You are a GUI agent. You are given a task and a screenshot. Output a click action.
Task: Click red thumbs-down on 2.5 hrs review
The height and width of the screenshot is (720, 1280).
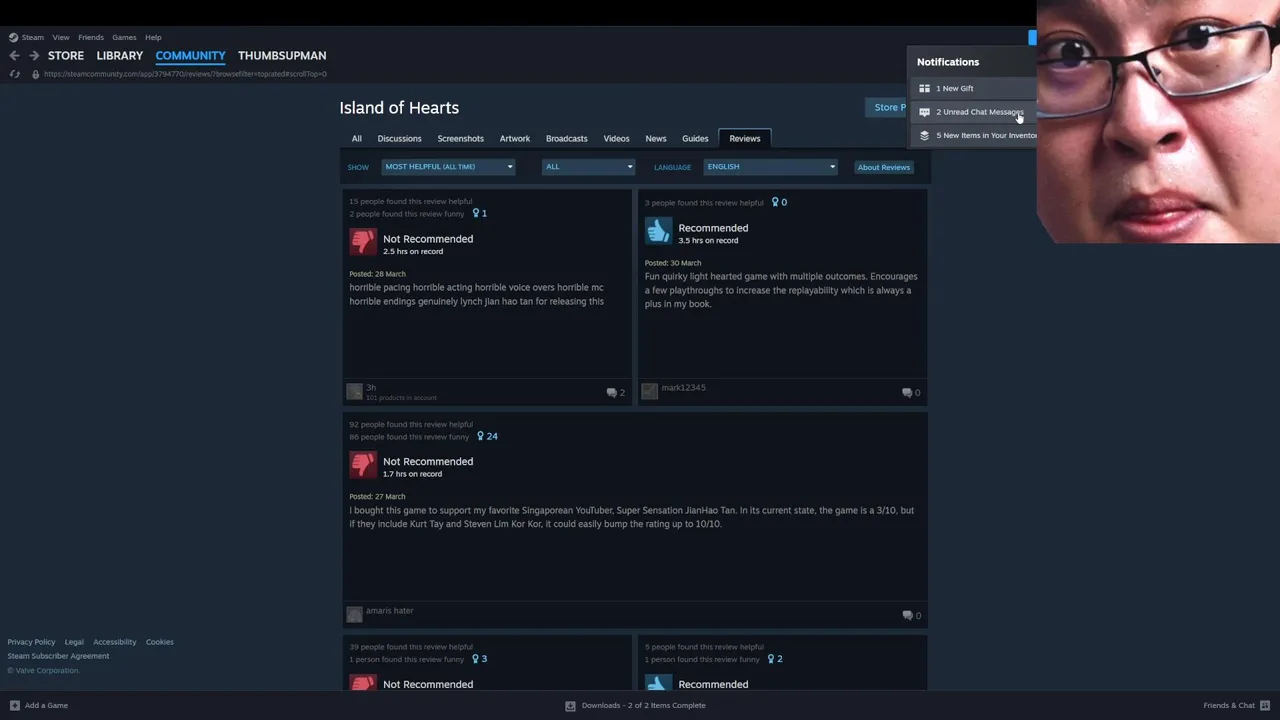click(x=363, y=242)
